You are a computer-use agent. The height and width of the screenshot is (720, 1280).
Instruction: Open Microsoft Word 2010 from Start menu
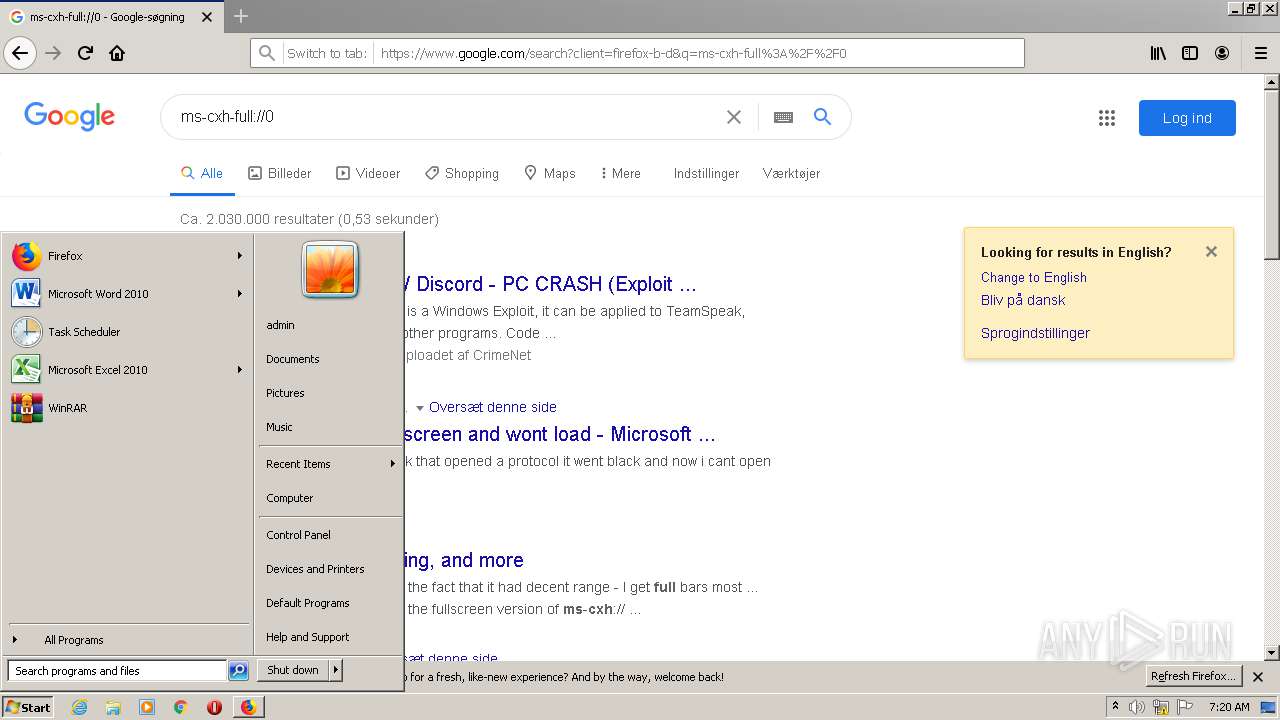coord(127,294)
